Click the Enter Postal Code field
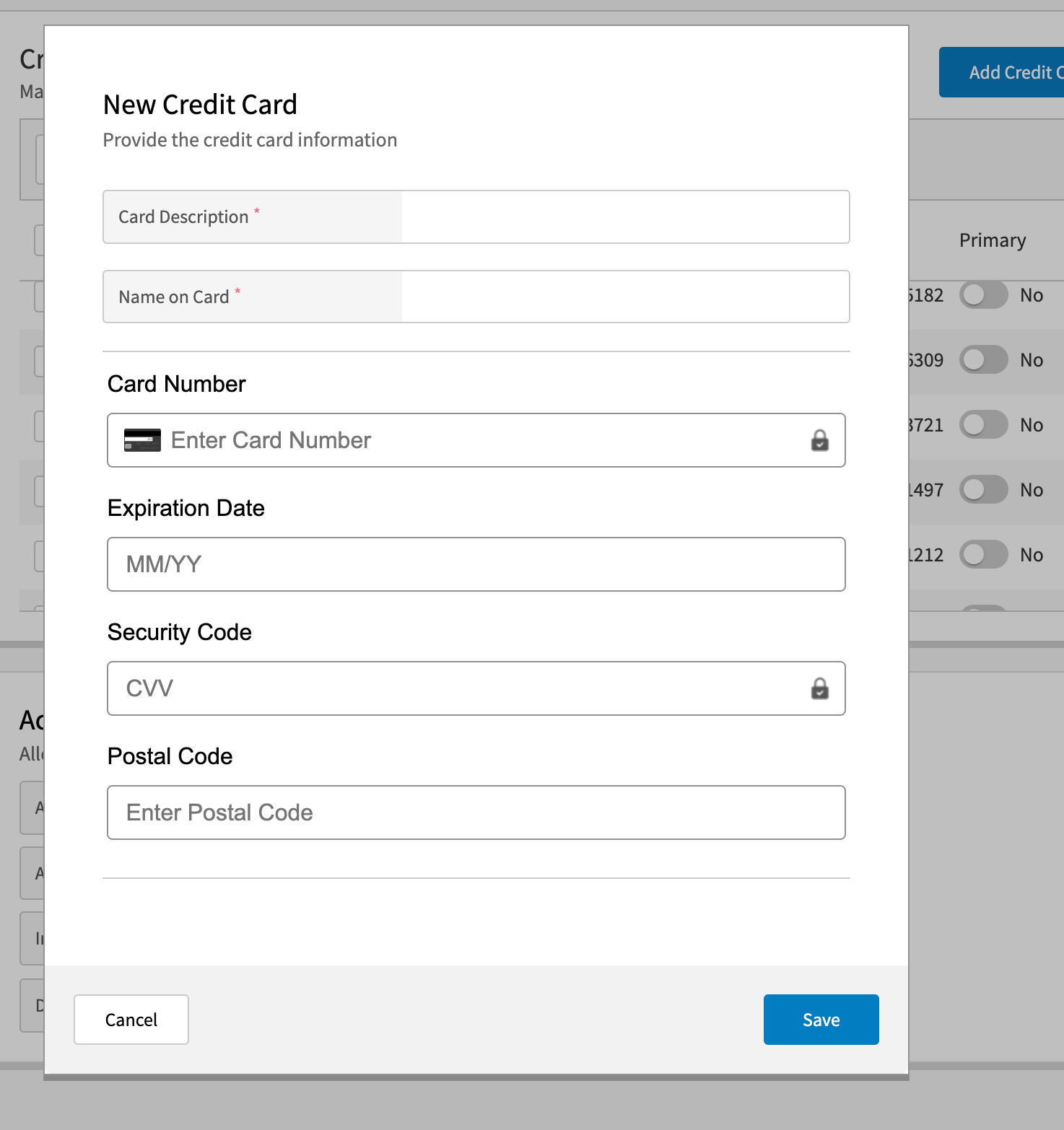Screen dimensions: 1064x1130 [476, 813]
